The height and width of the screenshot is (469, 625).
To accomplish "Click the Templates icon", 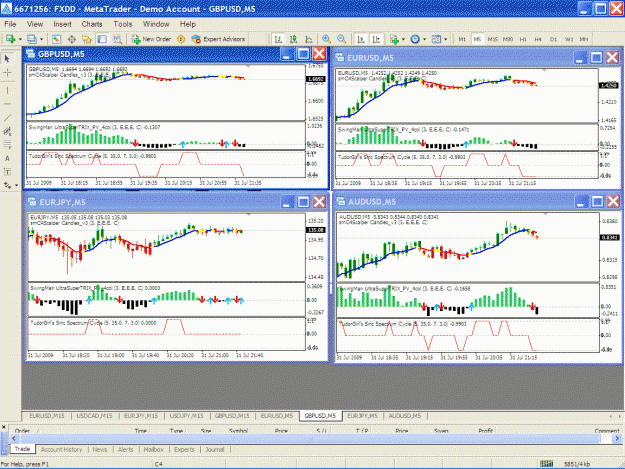I will 436,39.
